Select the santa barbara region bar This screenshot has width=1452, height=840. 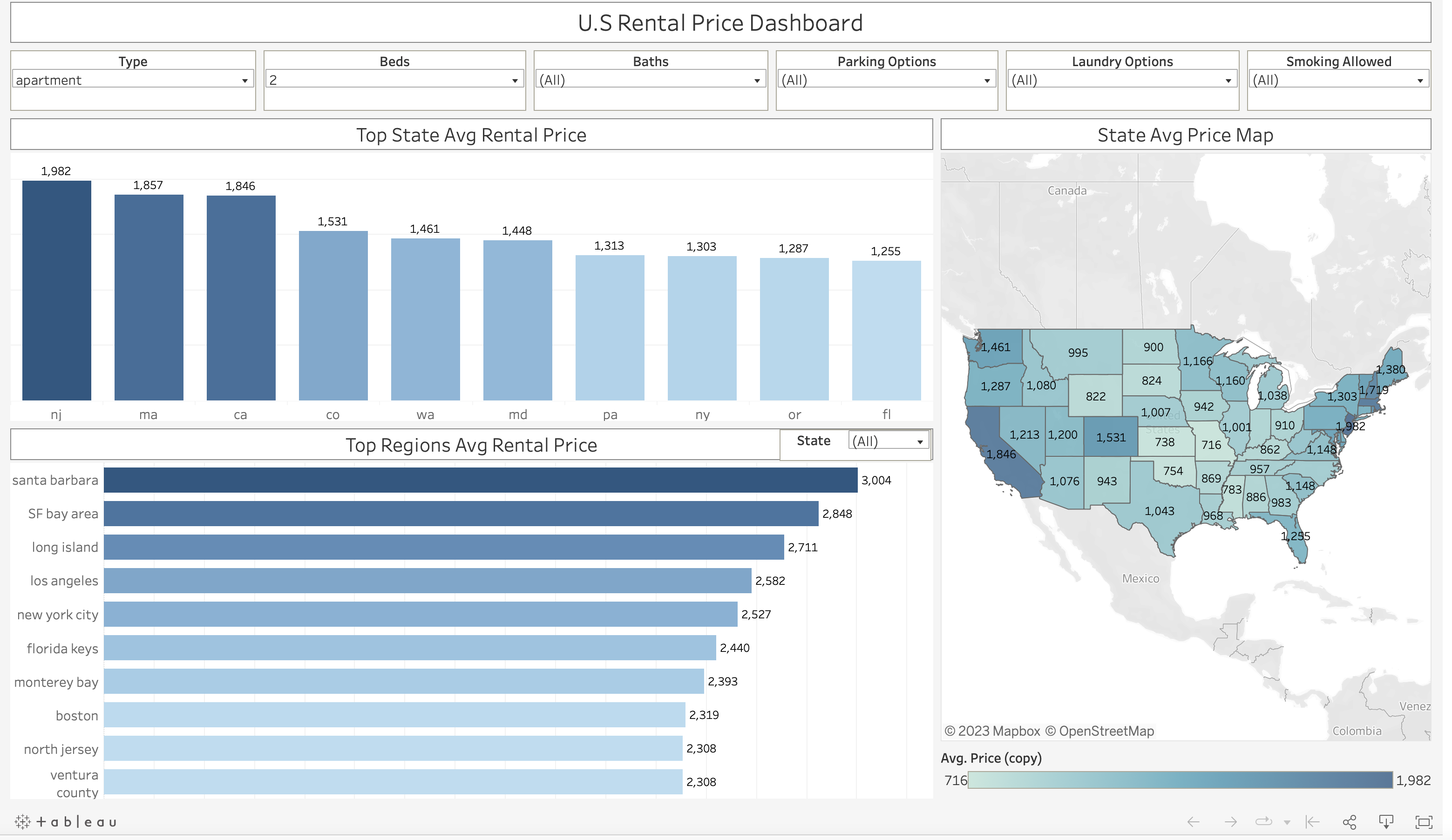click(480, 480)
